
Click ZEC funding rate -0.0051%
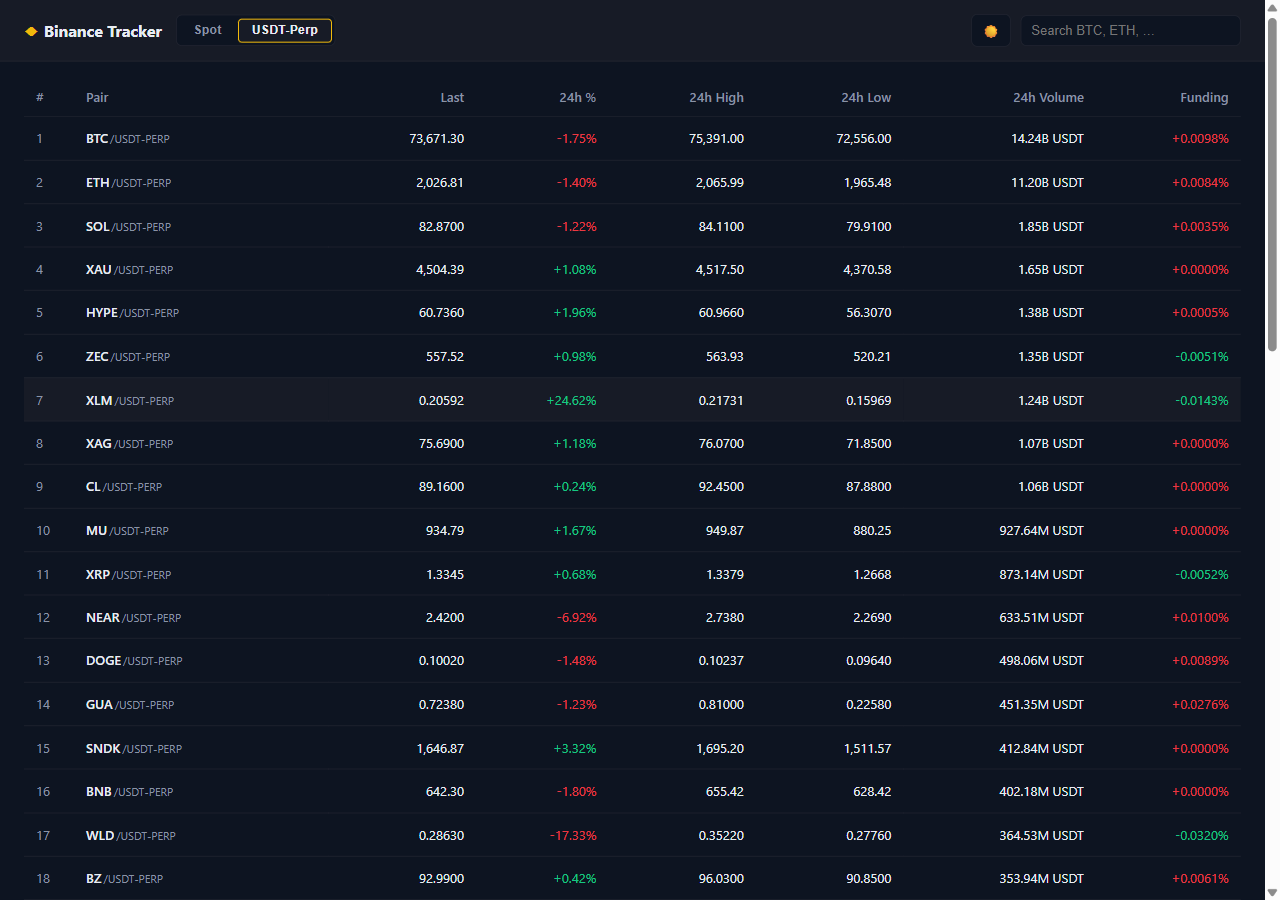(1202, 357)
